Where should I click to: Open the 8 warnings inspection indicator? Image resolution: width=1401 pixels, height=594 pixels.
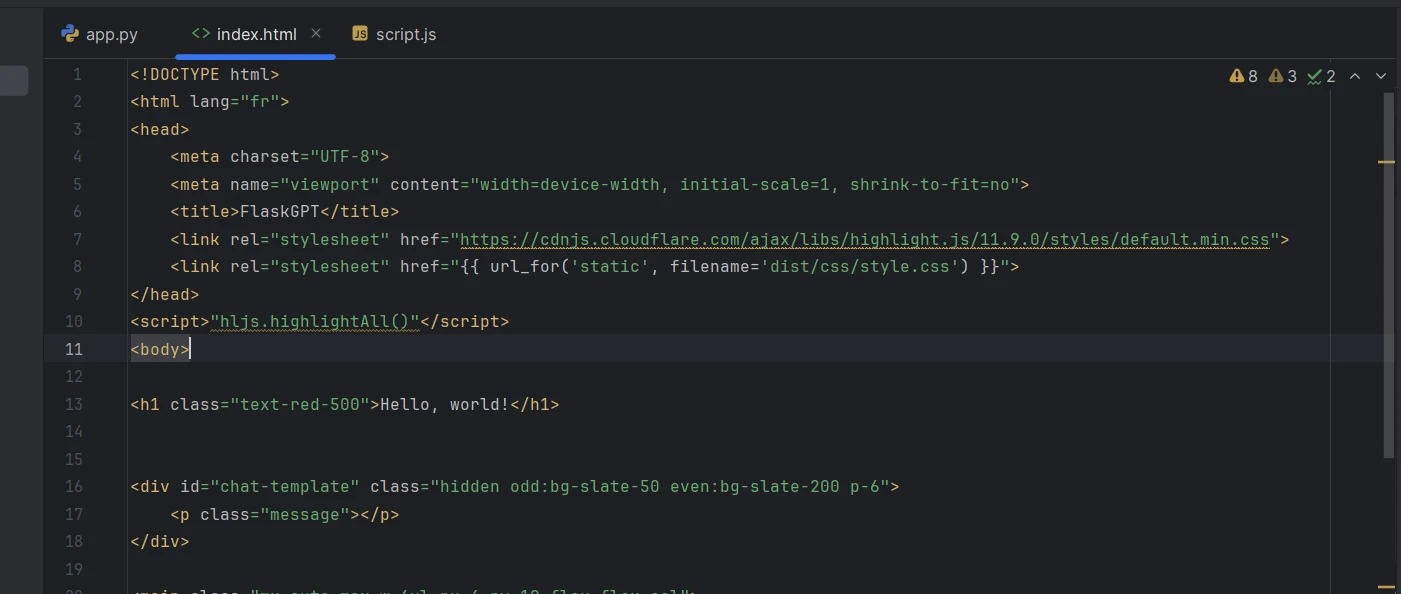1243,76
